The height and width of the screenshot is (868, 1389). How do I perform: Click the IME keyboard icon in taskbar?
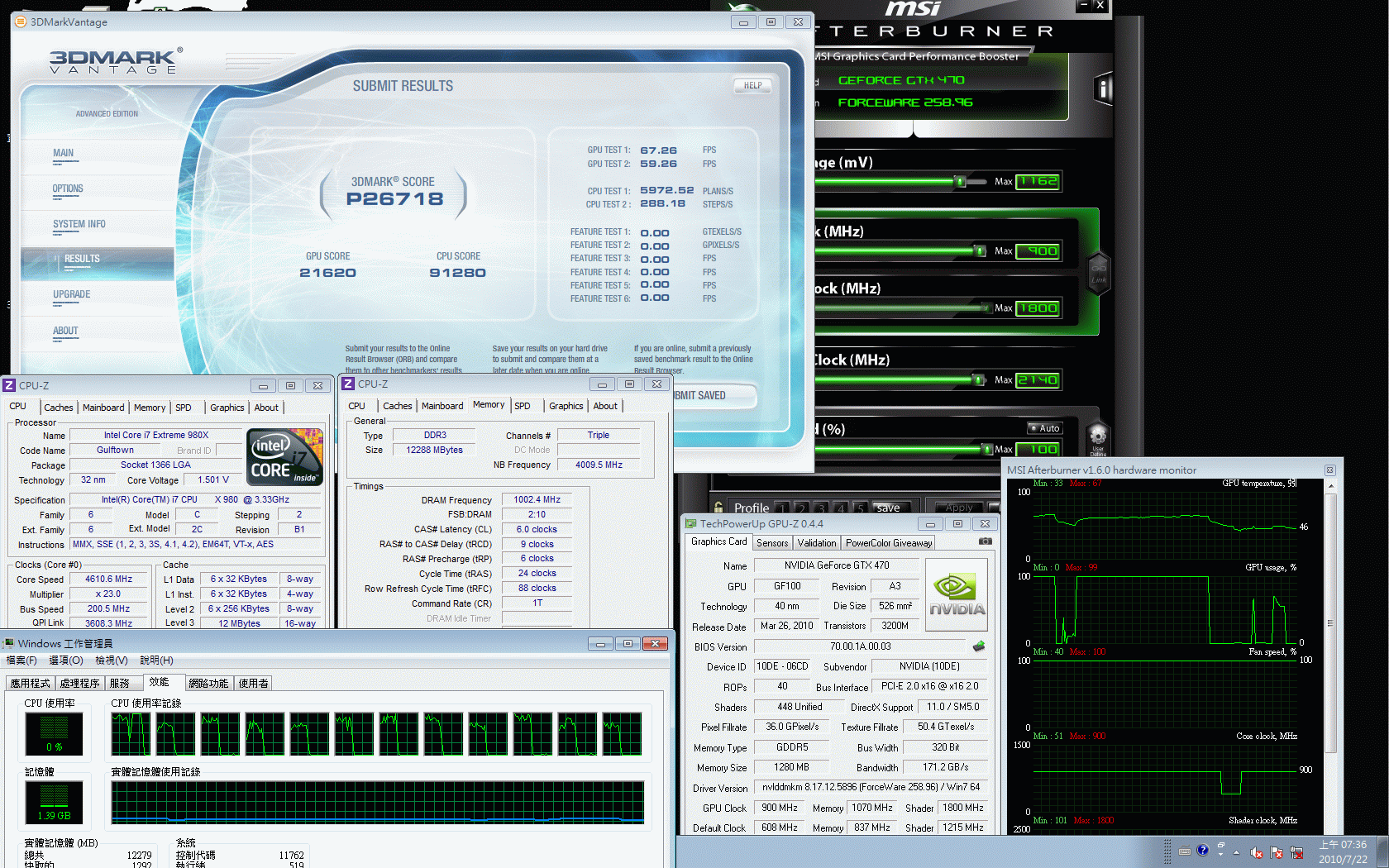tap(1185, 851)
